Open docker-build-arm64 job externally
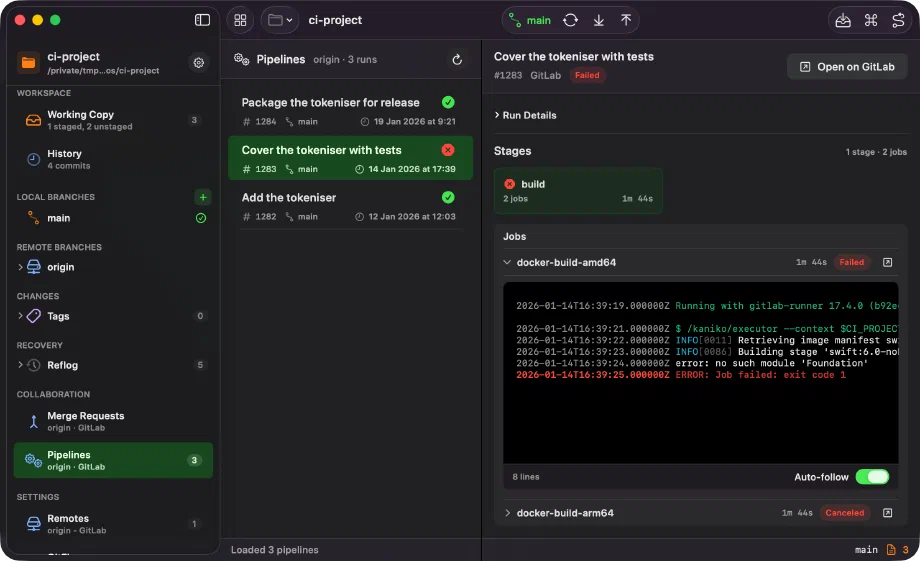Viewport: 920px width, 561px height. [x=887, y=513]
